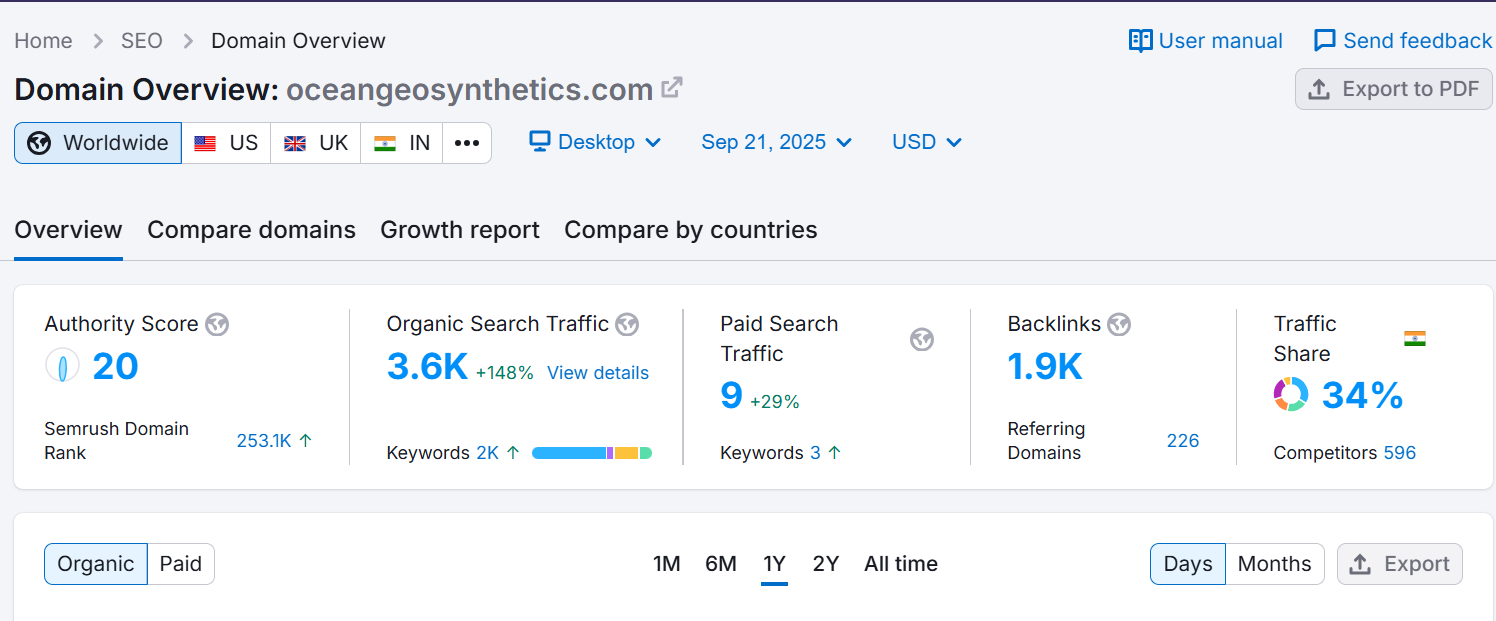Expand the USD currency dropdown

coord(927,142)
